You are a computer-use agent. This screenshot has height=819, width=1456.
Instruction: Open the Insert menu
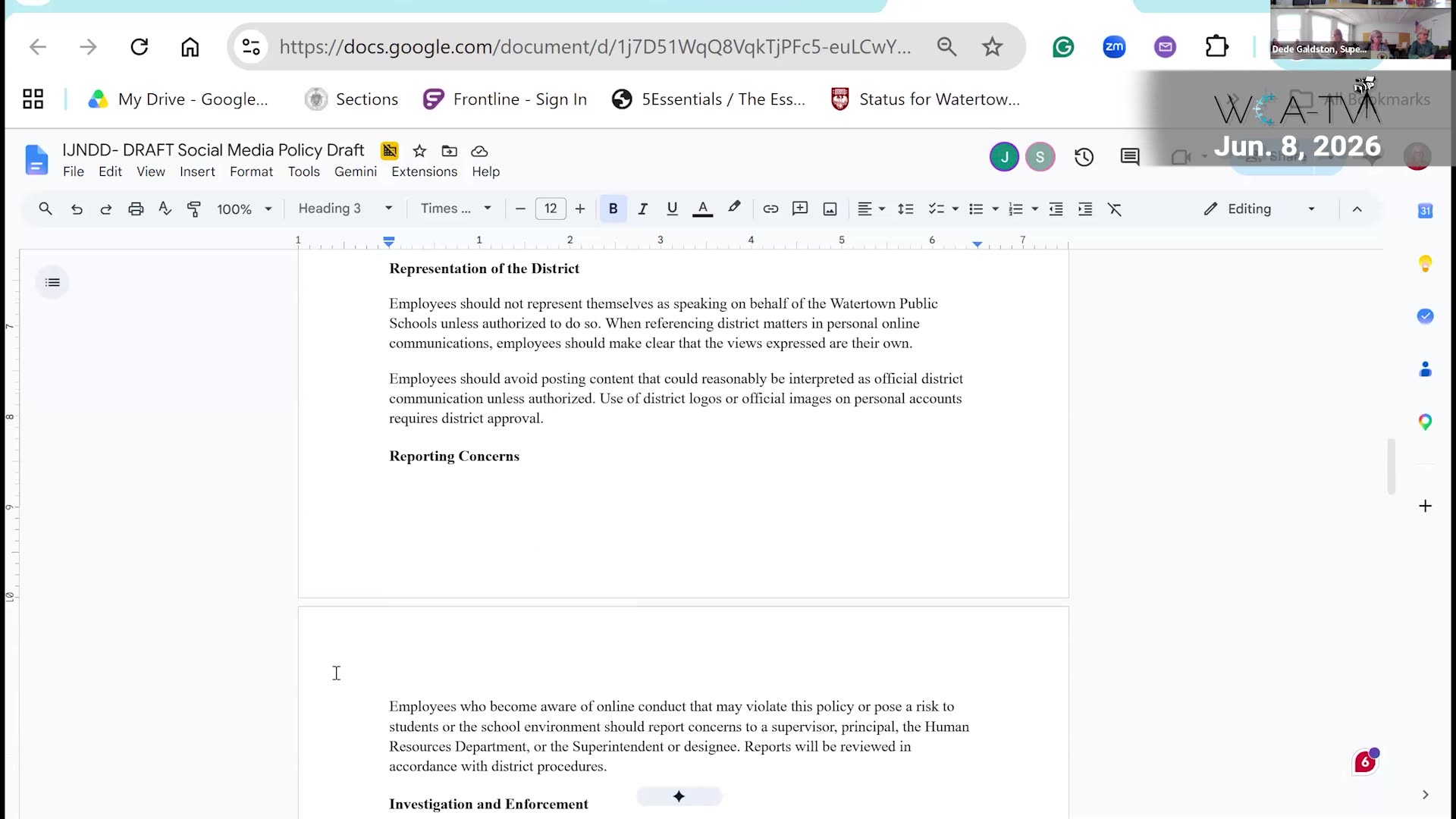pyautogui.click(x=197, y=172)
